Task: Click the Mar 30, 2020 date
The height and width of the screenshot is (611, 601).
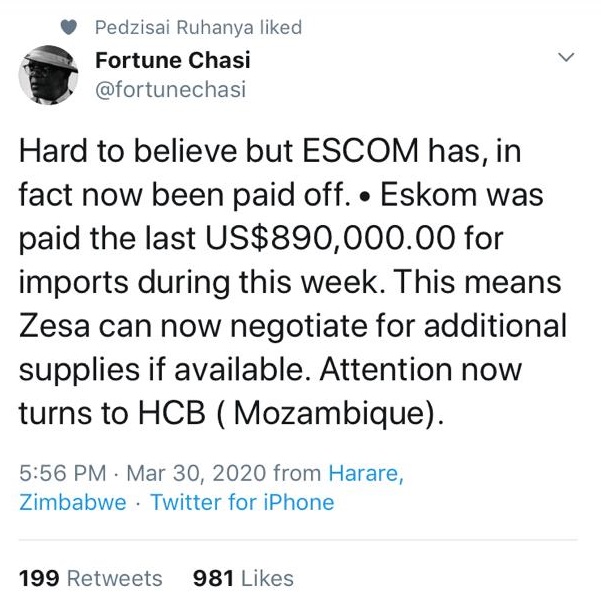Action: pyautogui.click(x=196, y=473)
